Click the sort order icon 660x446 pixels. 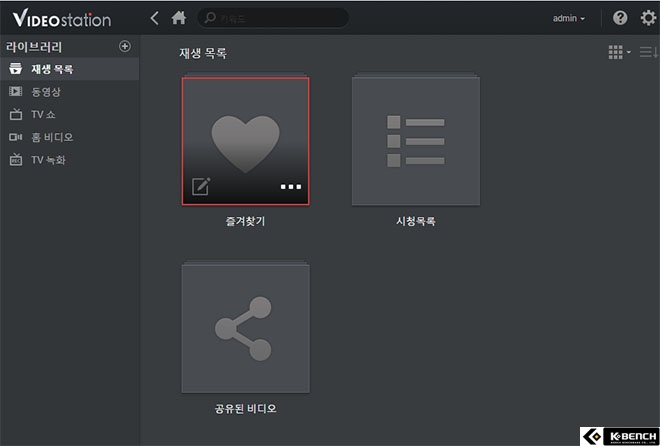(x=648, y=52)
